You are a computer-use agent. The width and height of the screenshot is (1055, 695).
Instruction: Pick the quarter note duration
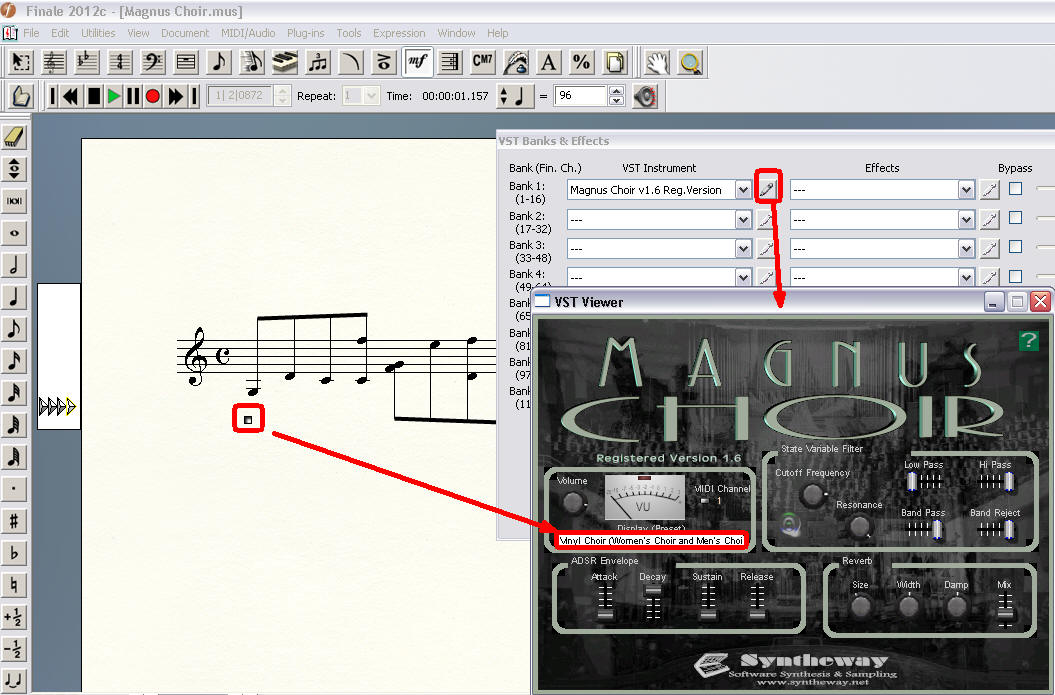click(14, 297)
